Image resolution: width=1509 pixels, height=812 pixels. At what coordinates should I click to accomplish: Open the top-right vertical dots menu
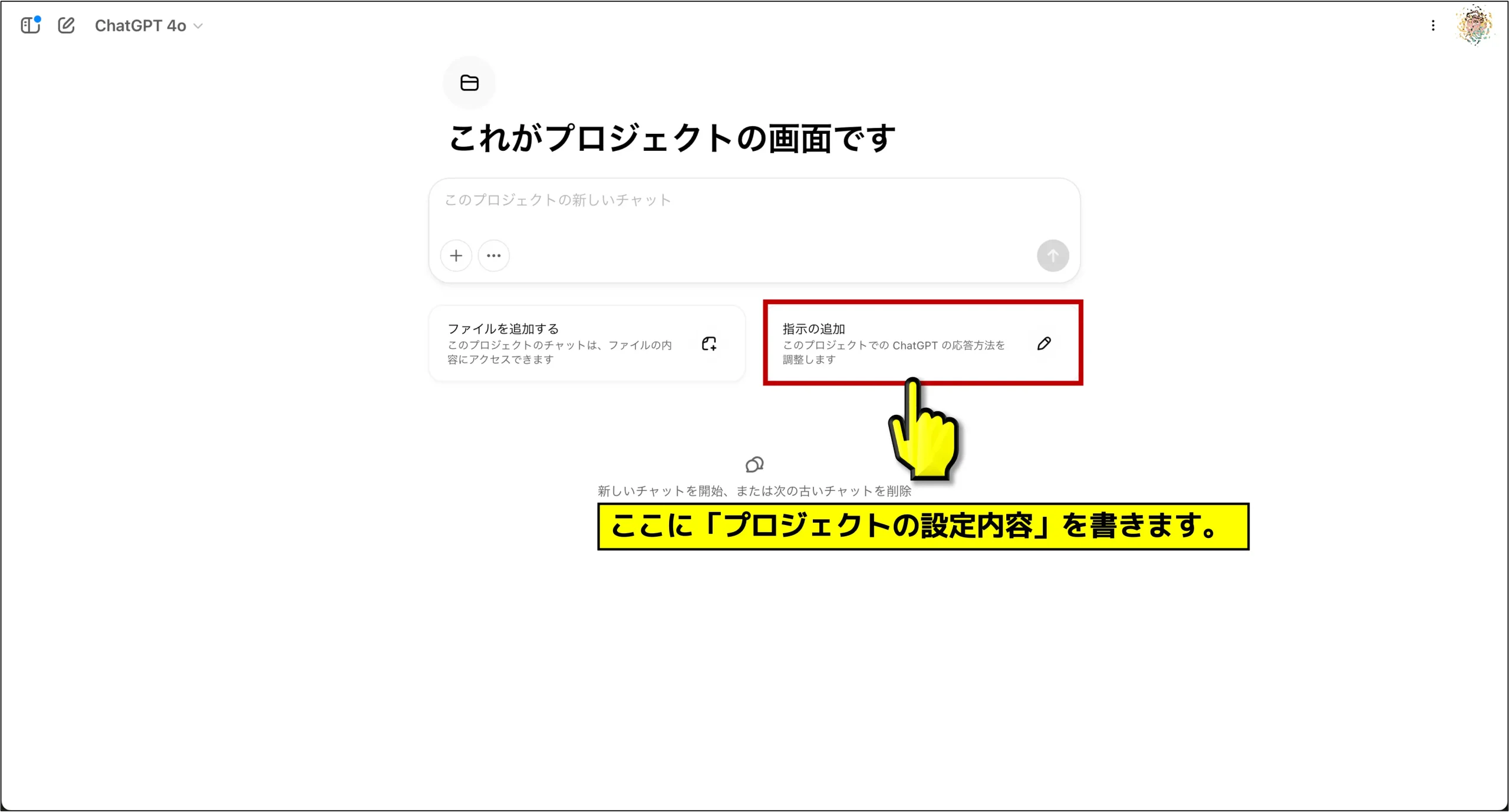click(x=1433, y=25)
